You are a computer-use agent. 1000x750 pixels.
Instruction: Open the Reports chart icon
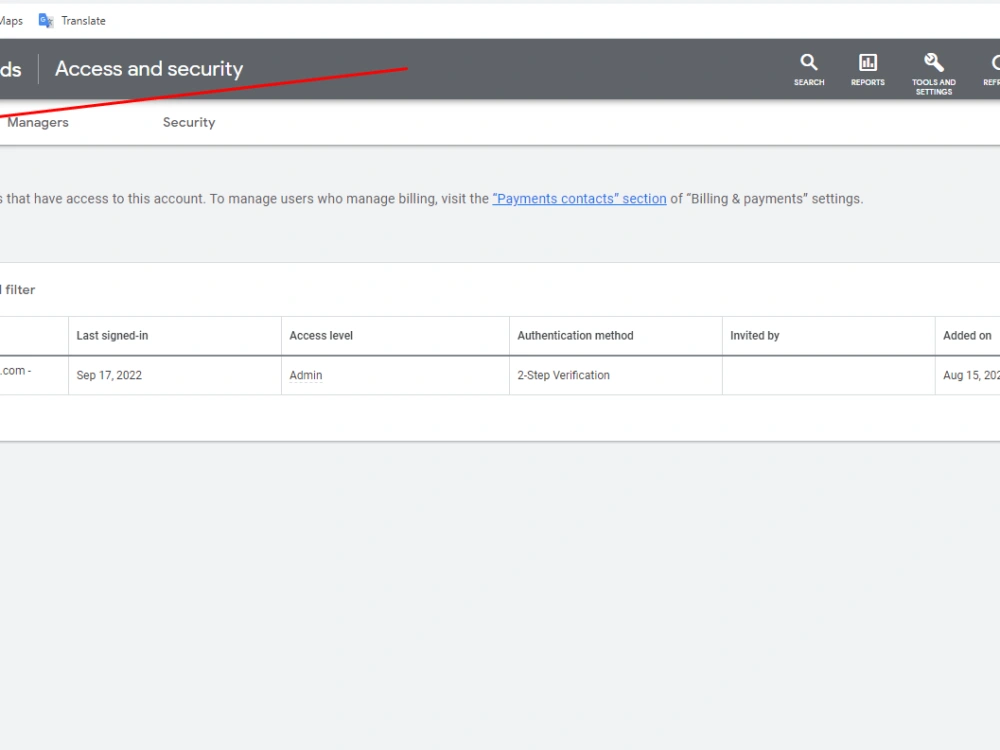pyautogui.click(x=867, y=62)
